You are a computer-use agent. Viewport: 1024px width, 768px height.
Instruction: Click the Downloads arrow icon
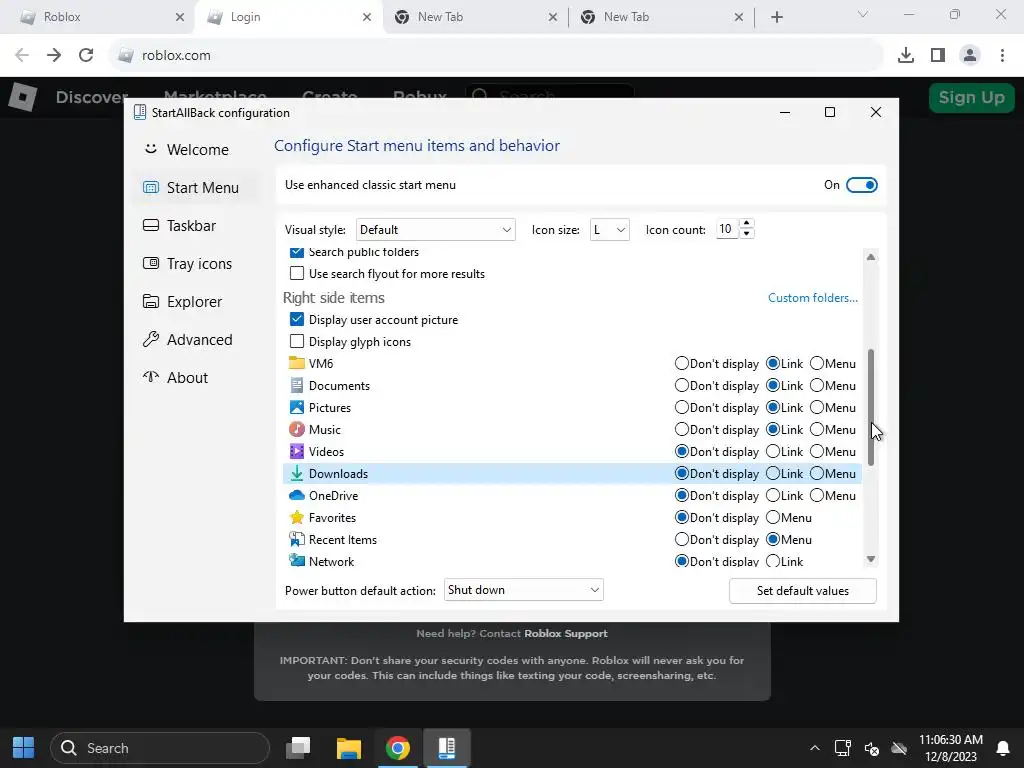296,473
